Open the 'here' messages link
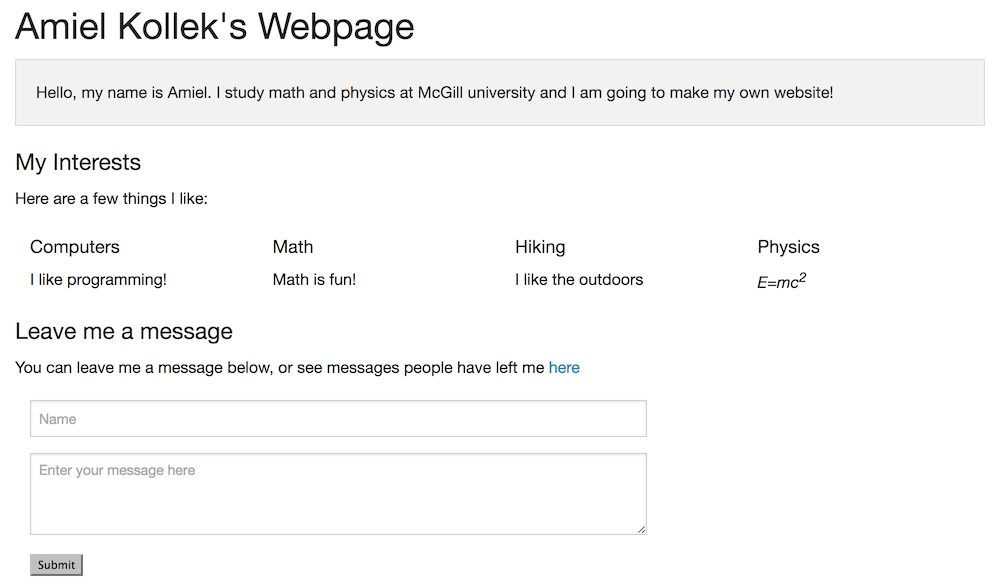The height and width of the screenshot is (588, 996). coord(564,368)
